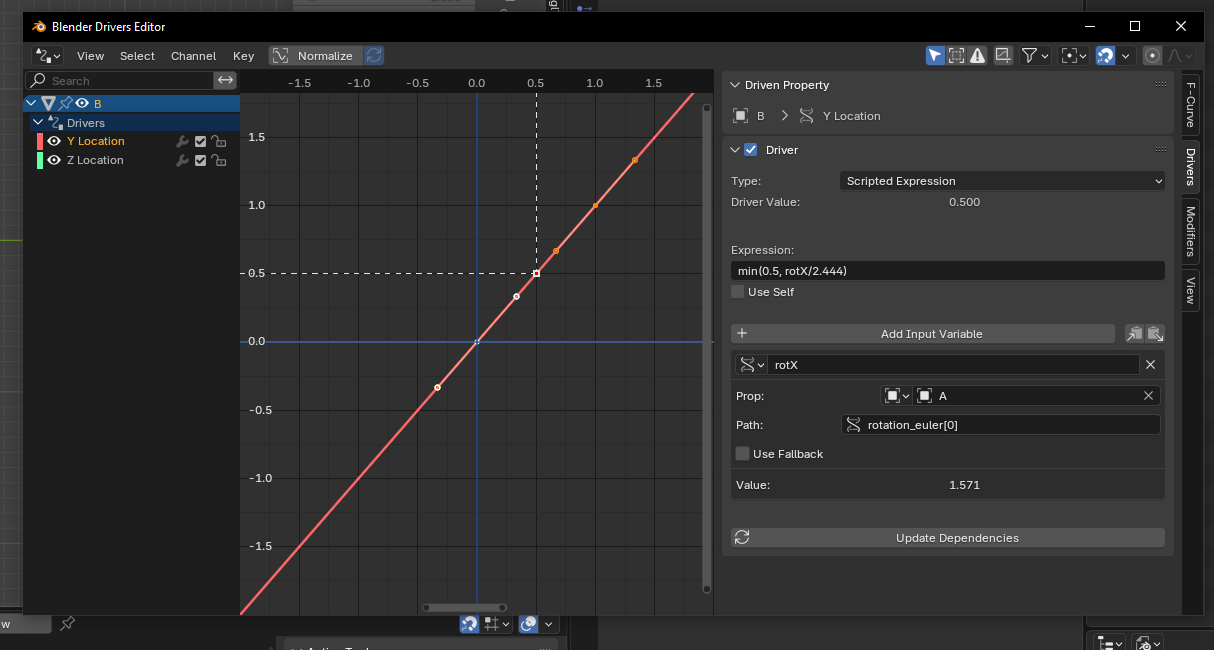Image resolution: width=1214 pixels, height=650 pixels.
Task: Uncheck the Y Location channel checkbox
Action: (x=200, y=142)
